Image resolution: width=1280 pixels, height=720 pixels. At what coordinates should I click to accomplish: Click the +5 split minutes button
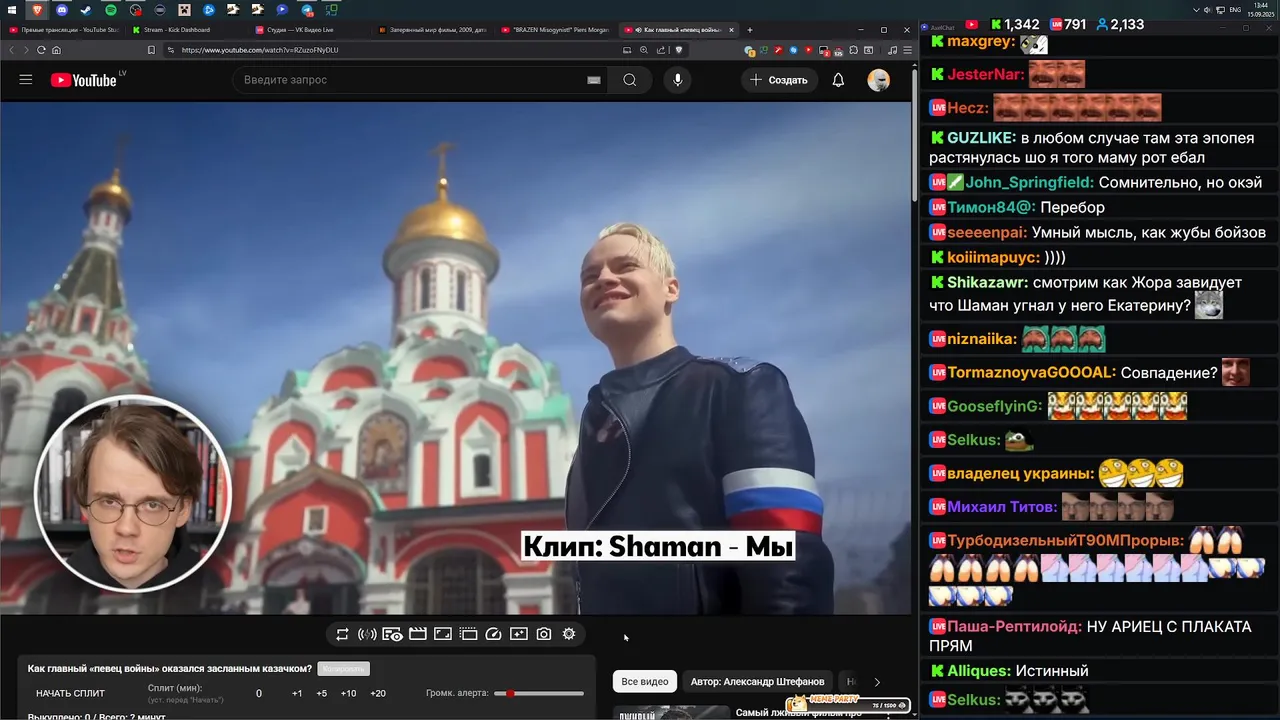coord(322,693)
